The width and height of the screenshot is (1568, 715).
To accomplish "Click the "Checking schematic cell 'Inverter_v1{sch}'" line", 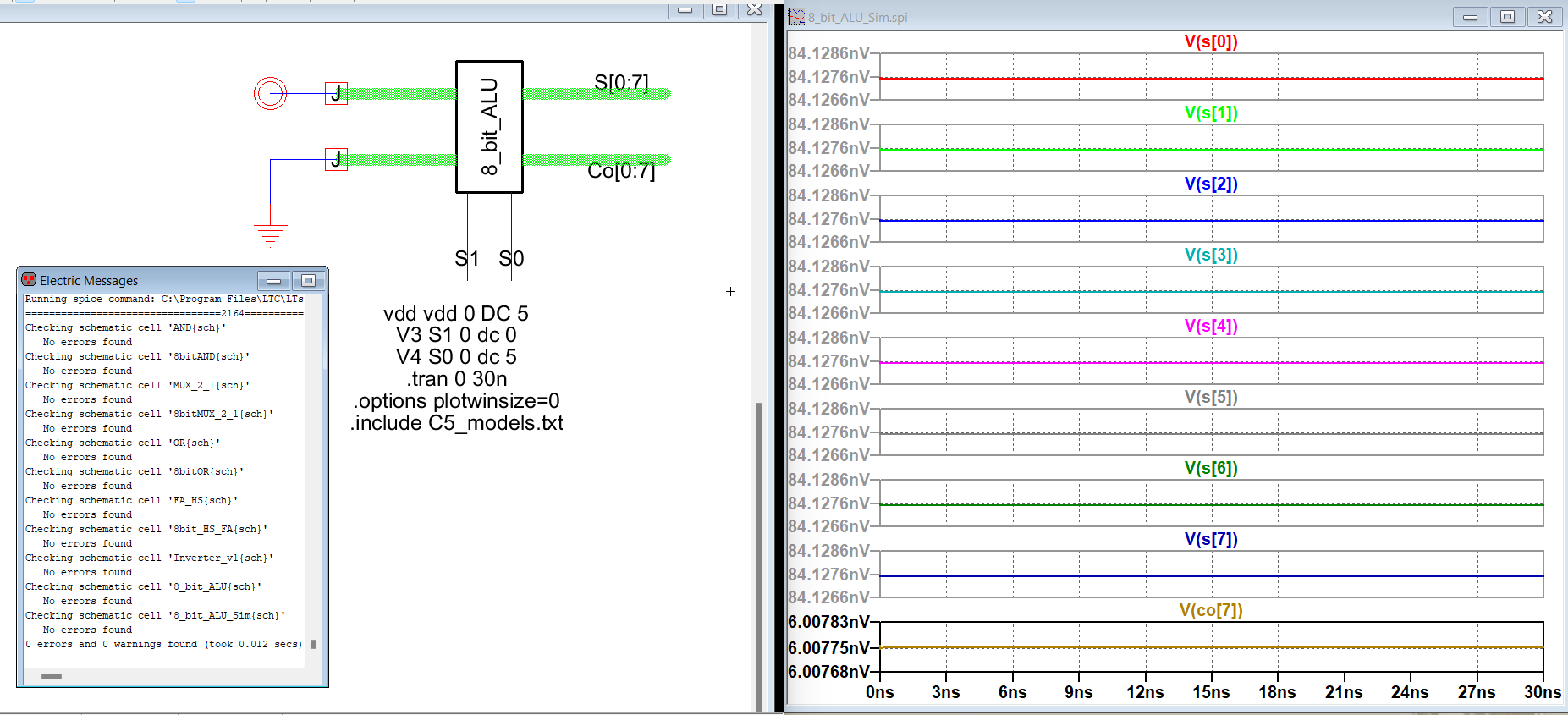I will click(150, 558).
